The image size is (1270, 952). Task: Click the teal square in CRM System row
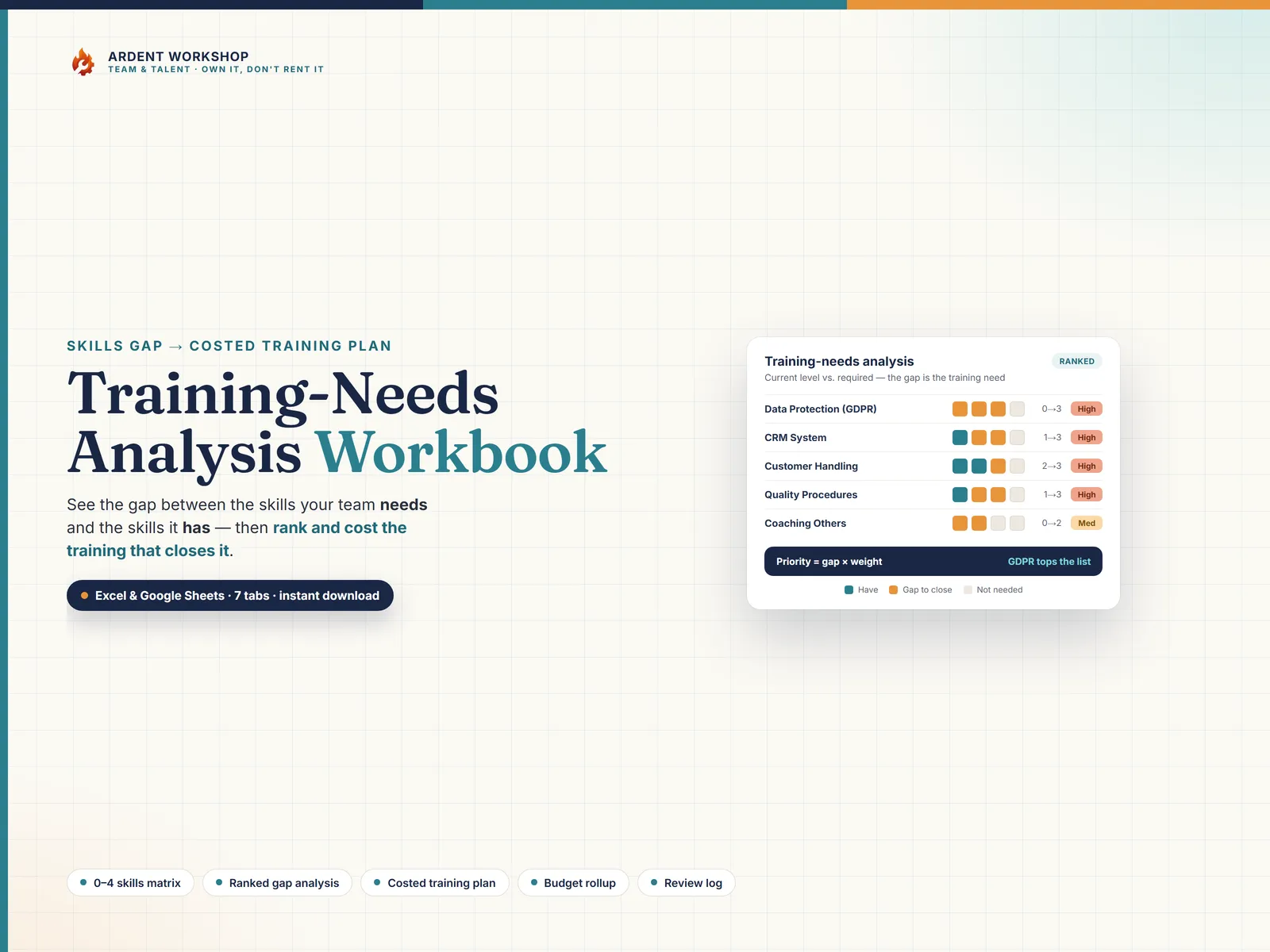[x=960, y=438]
